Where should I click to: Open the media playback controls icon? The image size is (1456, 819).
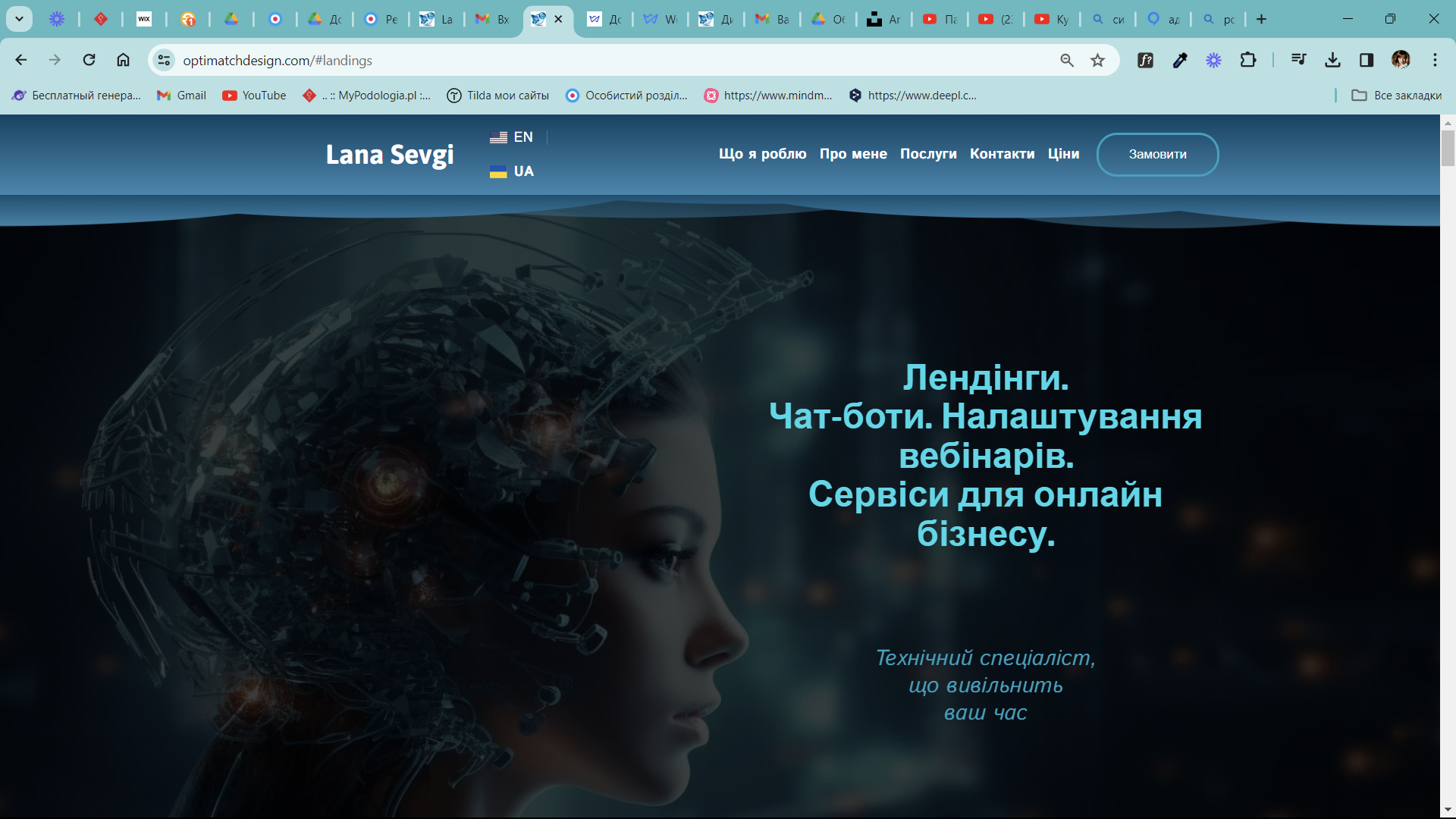click(1299, 60)
